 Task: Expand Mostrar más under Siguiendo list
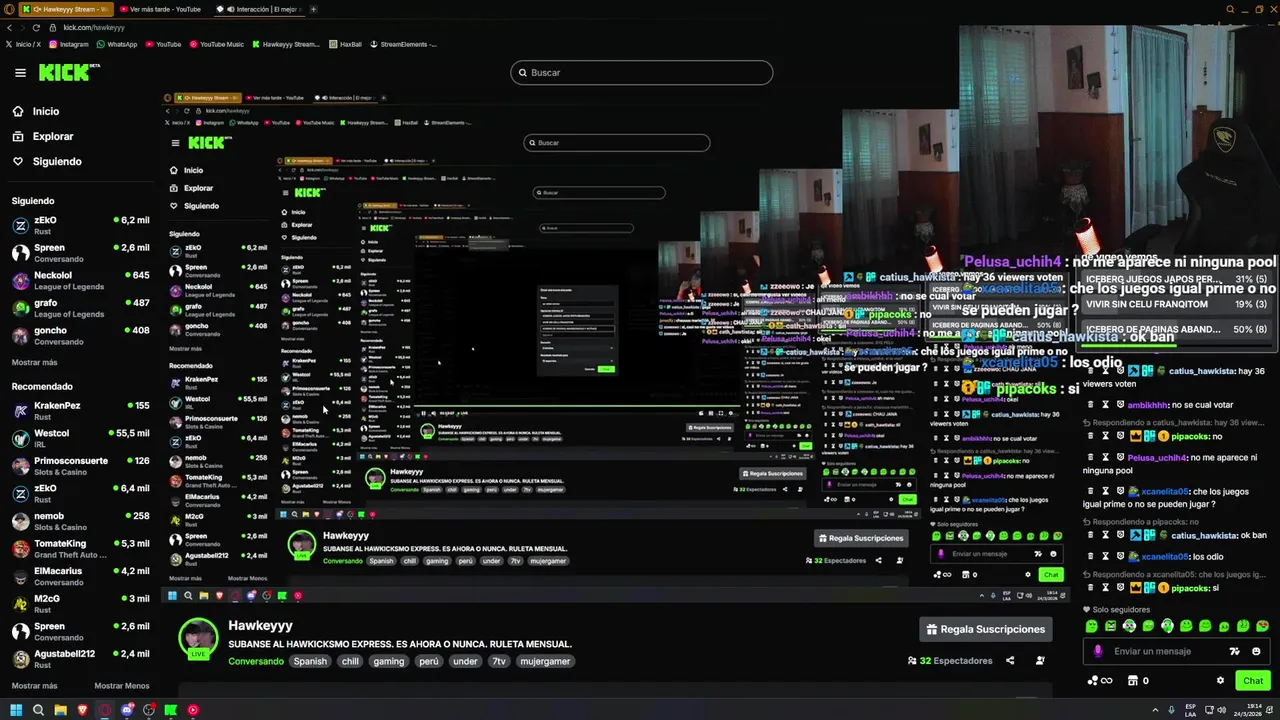pyautogui.click(x=34, y=362)
